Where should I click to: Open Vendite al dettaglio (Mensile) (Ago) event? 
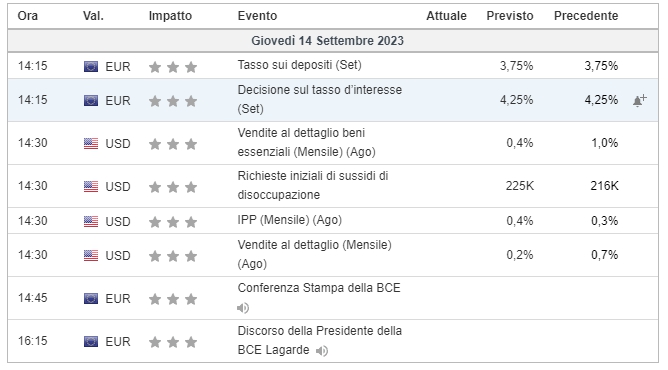tap(314, 254)
